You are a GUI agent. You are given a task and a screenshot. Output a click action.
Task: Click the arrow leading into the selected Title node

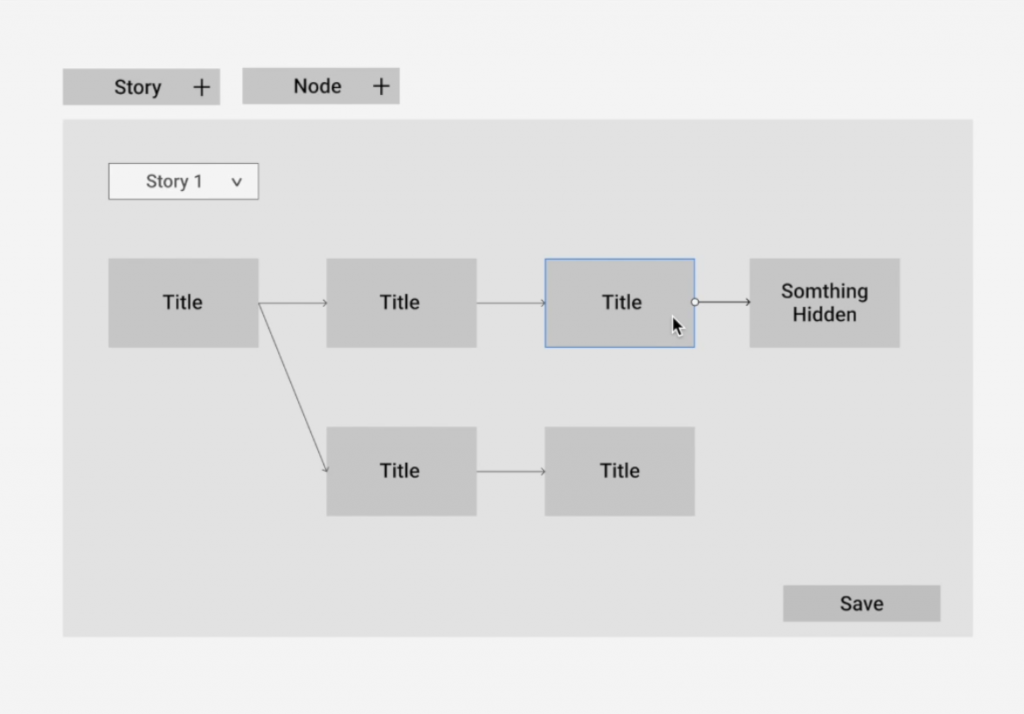pyautogui.click(x=511, y=303)
